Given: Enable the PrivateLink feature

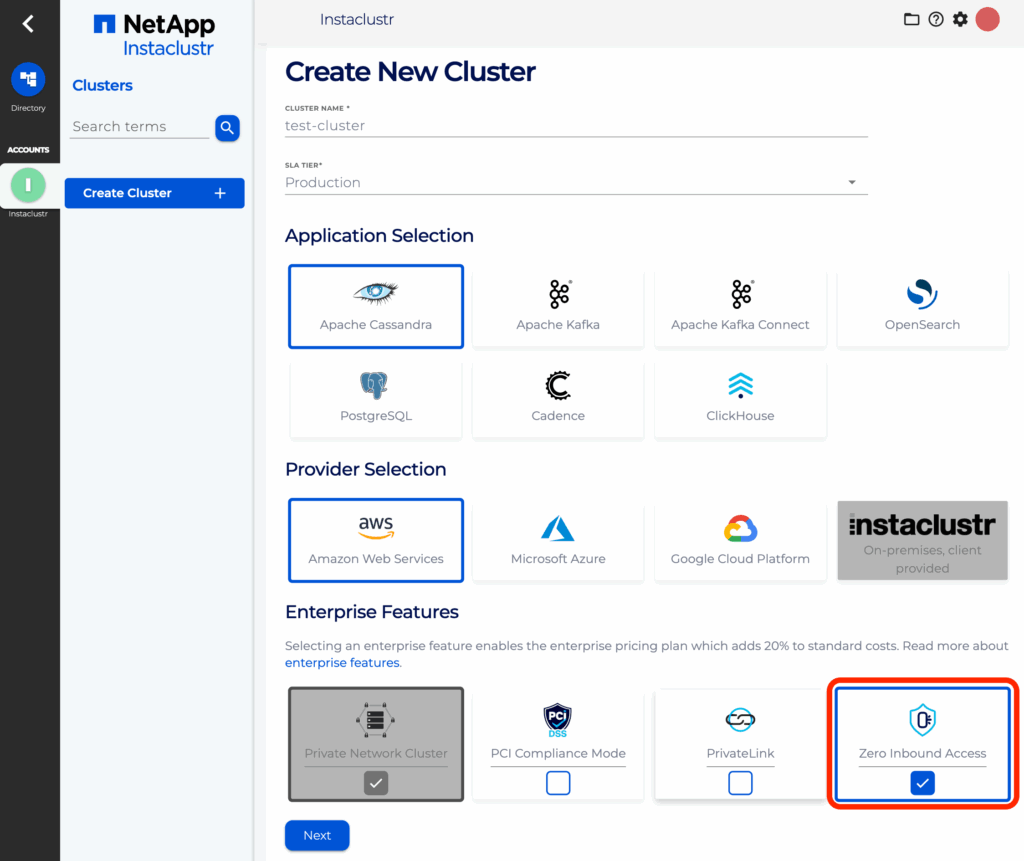Looking at the screenshot, I should click(x=739, y=783).
